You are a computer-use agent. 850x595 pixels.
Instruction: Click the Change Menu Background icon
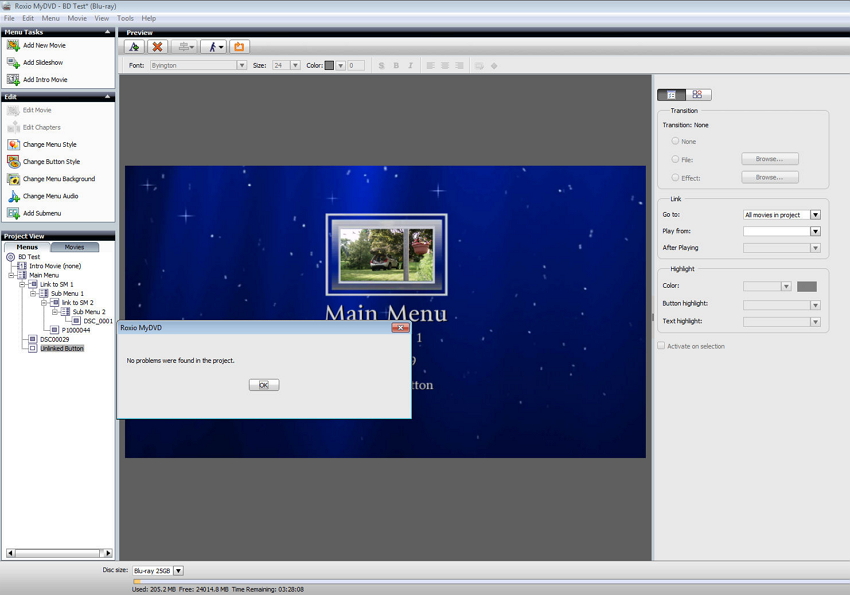[13, 179]
